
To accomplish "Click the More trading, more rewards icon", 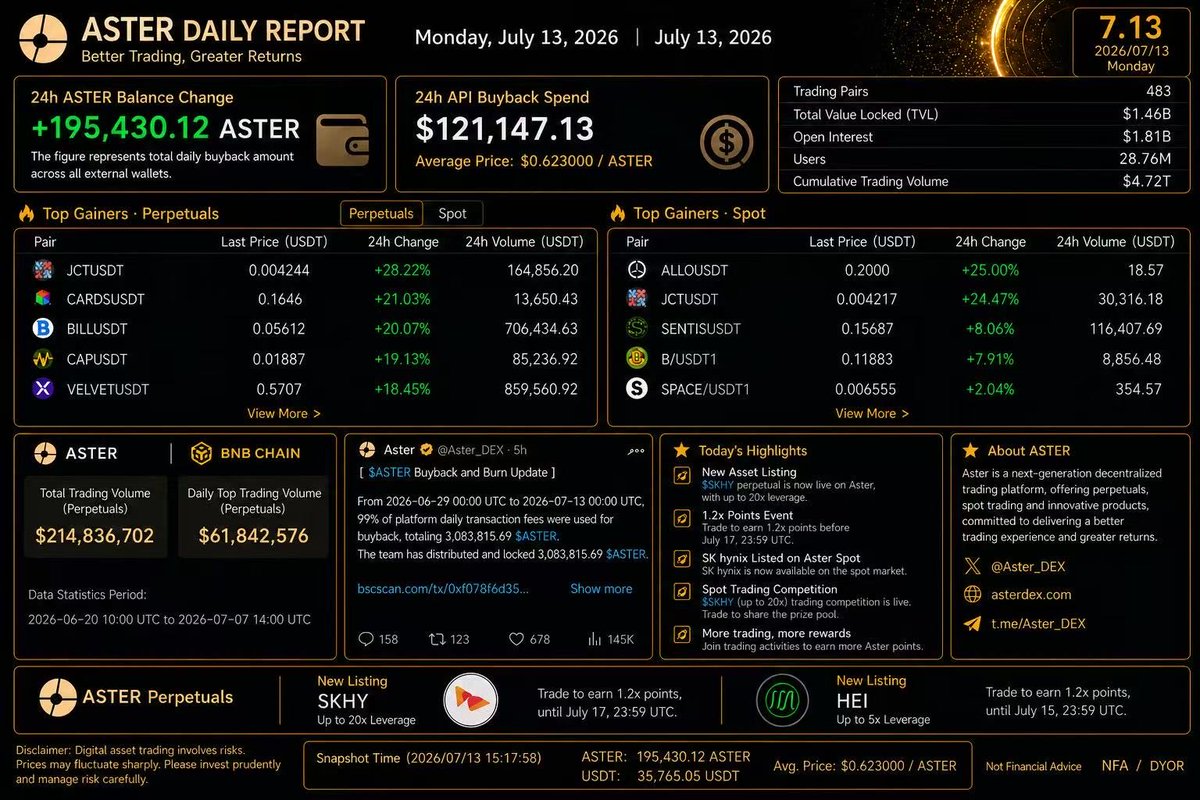I will 682,634.
